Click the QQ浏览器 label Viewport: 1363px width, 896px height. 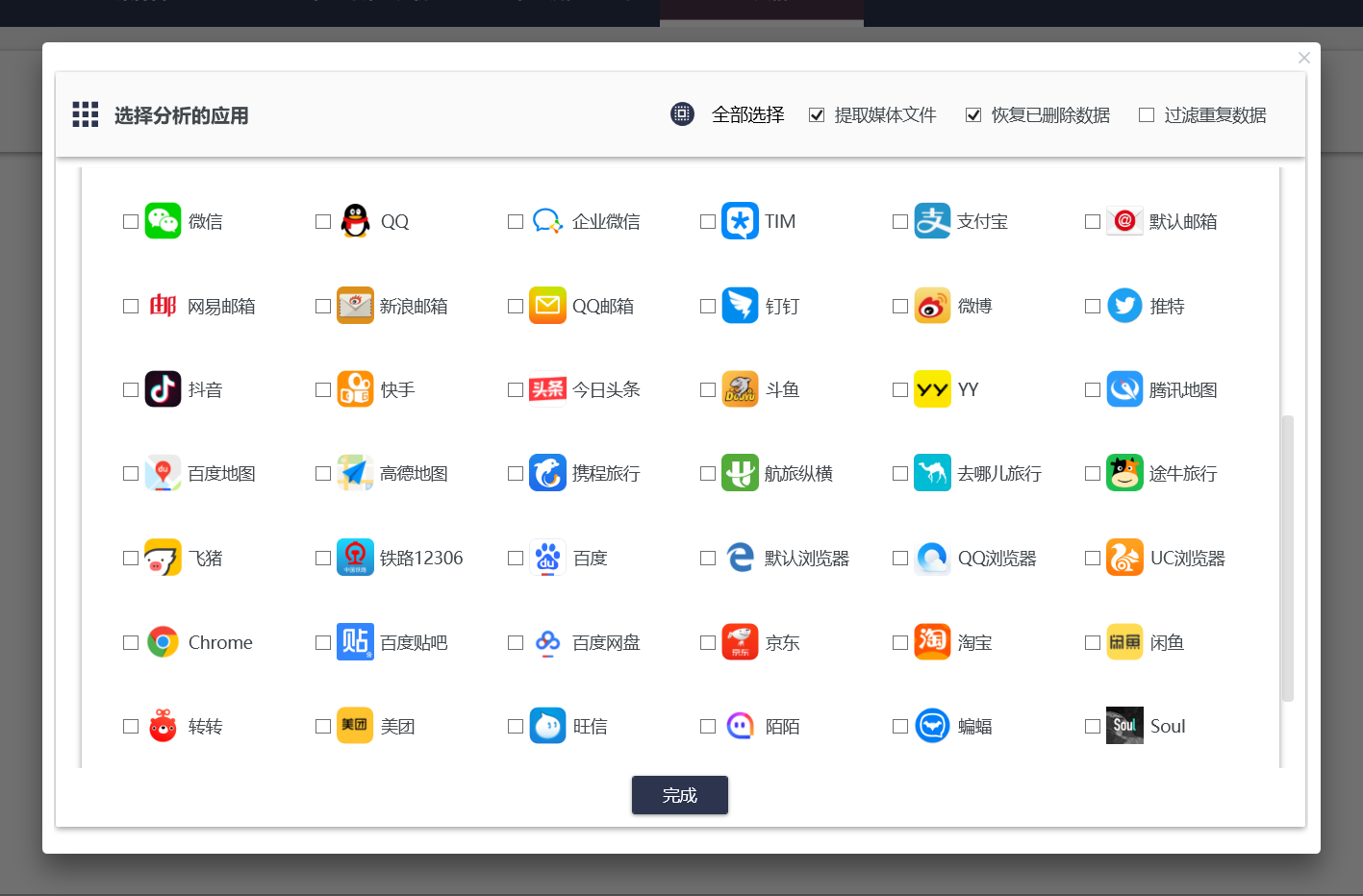(997, 558)
